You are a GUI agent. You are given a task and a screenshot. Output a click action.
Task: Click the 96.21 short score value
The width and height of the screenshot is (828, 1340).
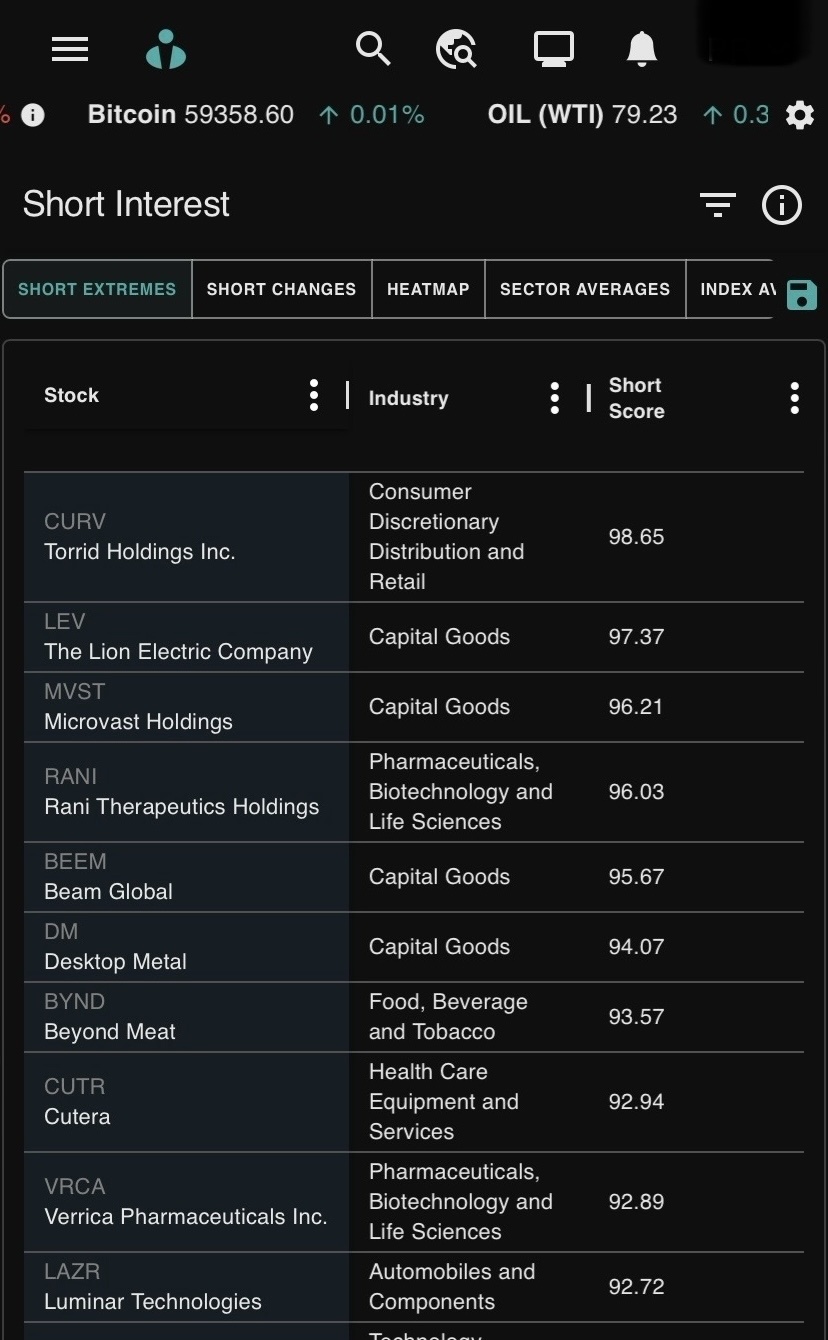[637, 707]
